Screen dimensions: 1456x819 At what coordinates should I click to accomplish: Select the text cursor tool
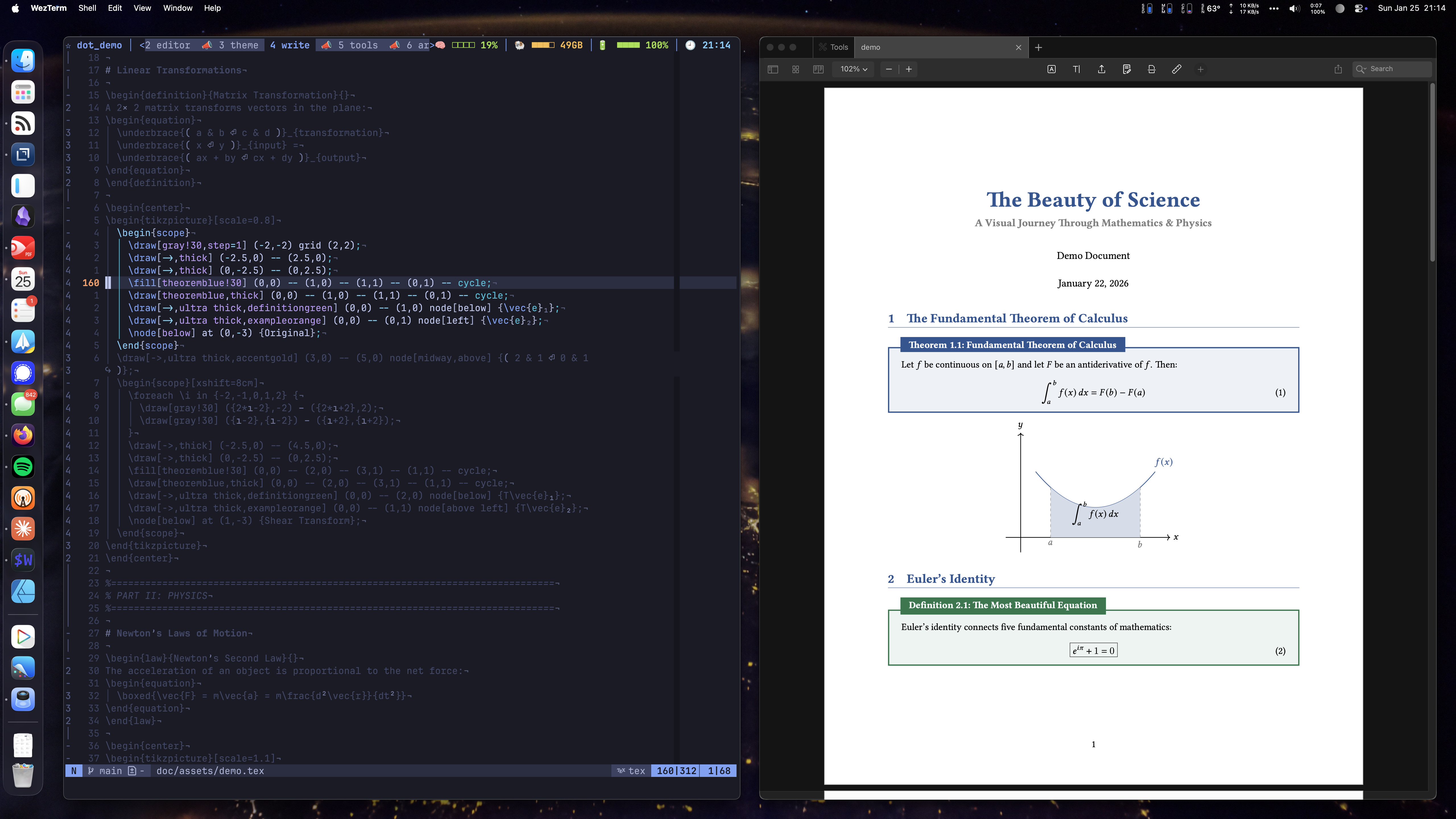pos(1076,69)
